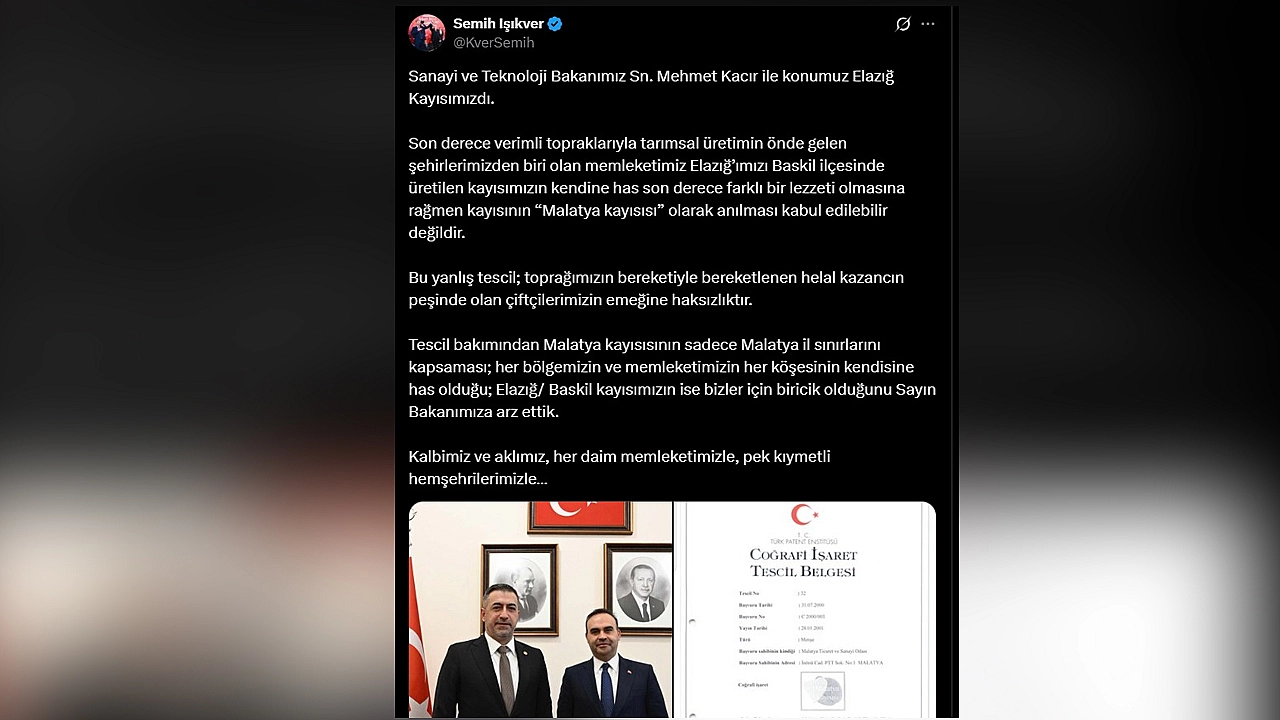The height and width of the screenshot is (720, 1280).
Task: Click the red crescent emblem atop the document
Action: [x=804, y=515]
